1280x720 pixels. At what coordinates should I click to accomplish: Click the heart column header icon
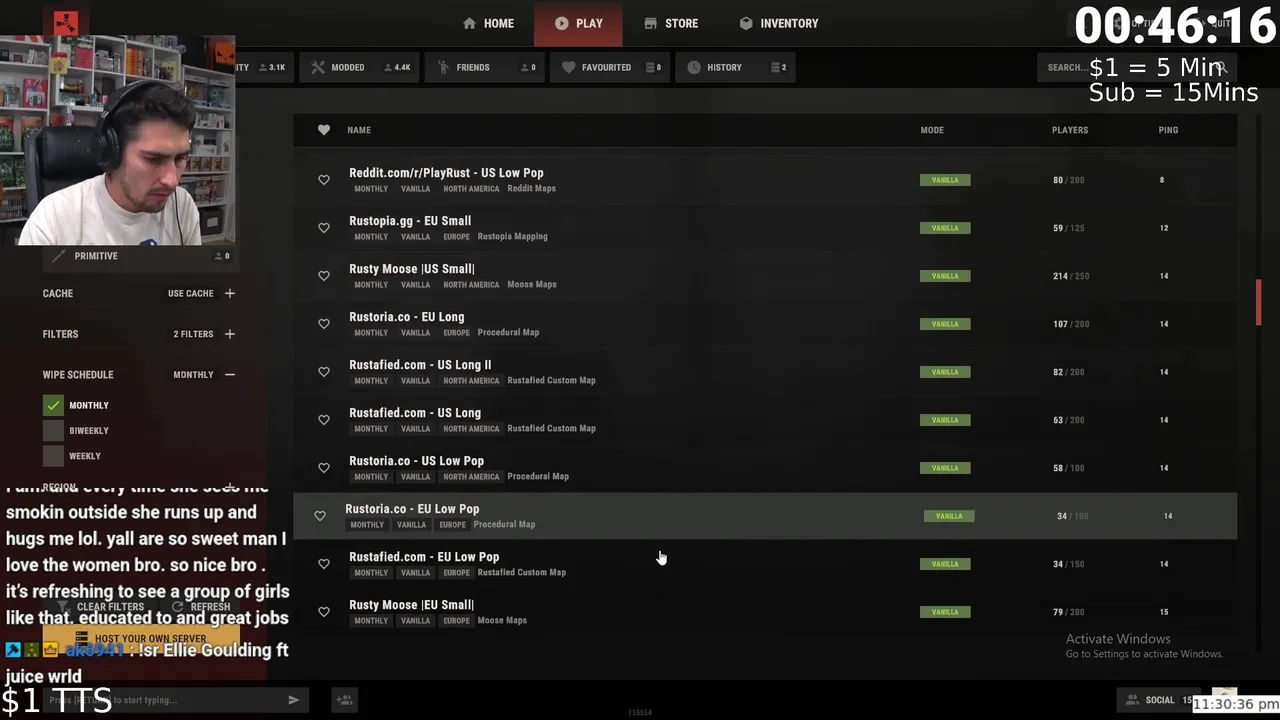pyautogui.click(x=323, y=130)
